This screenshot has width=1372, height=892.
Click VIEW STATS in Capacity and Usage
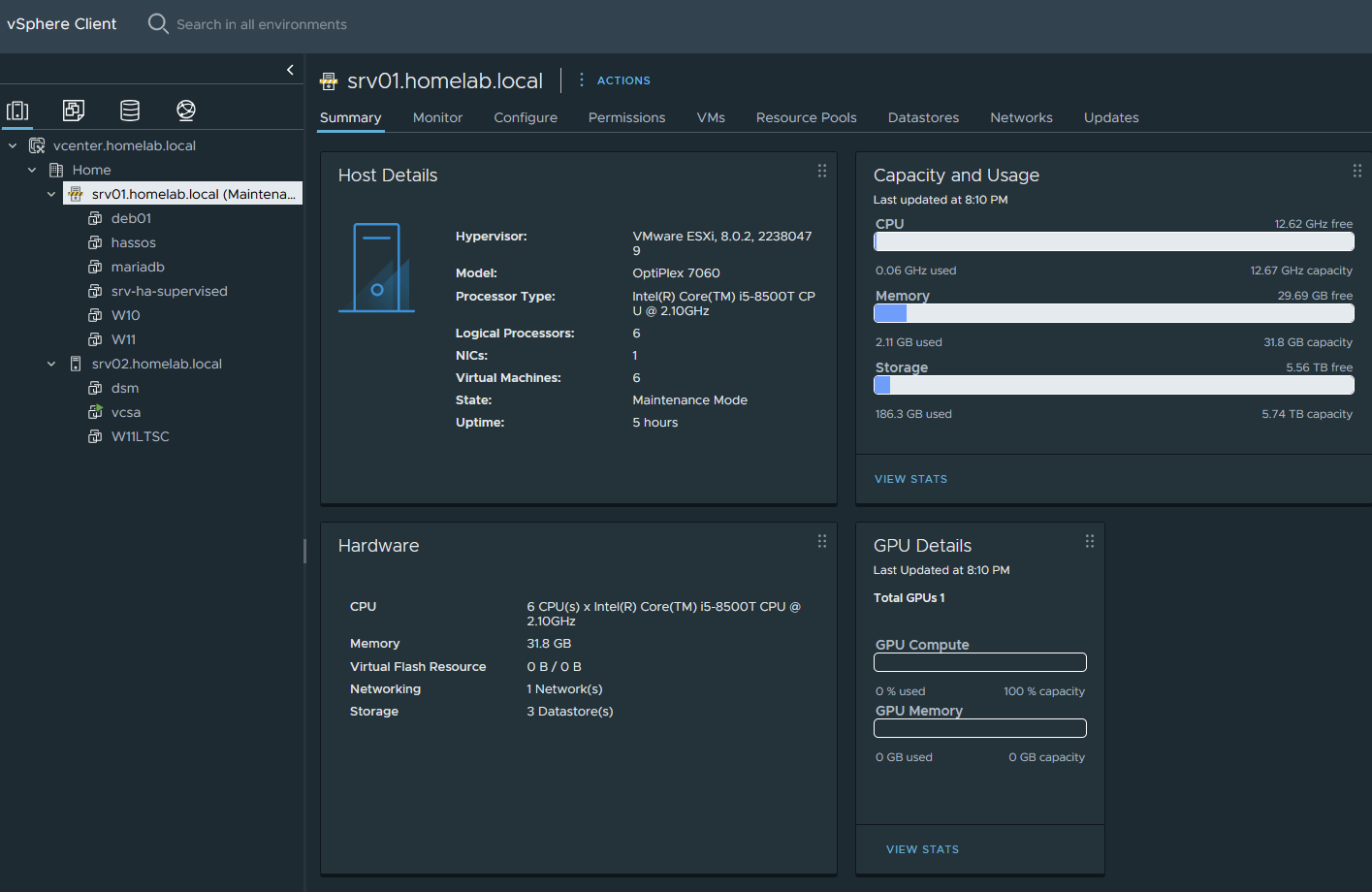[910, 479]
